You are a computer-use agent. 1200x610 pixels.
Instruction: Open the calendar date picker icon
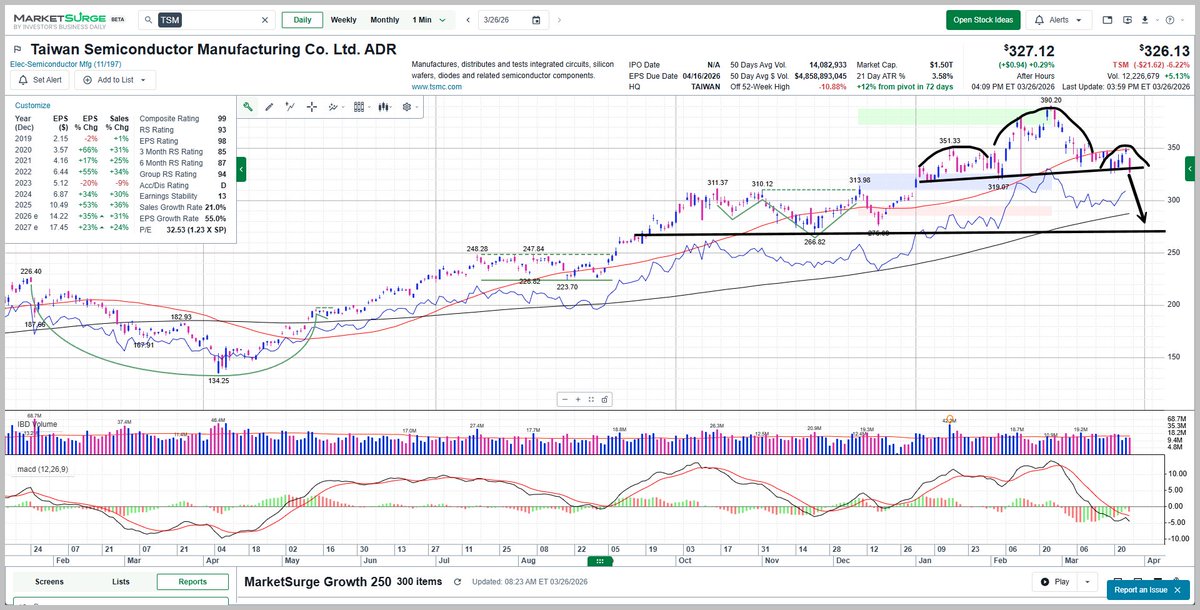click(x=536, y=20)
